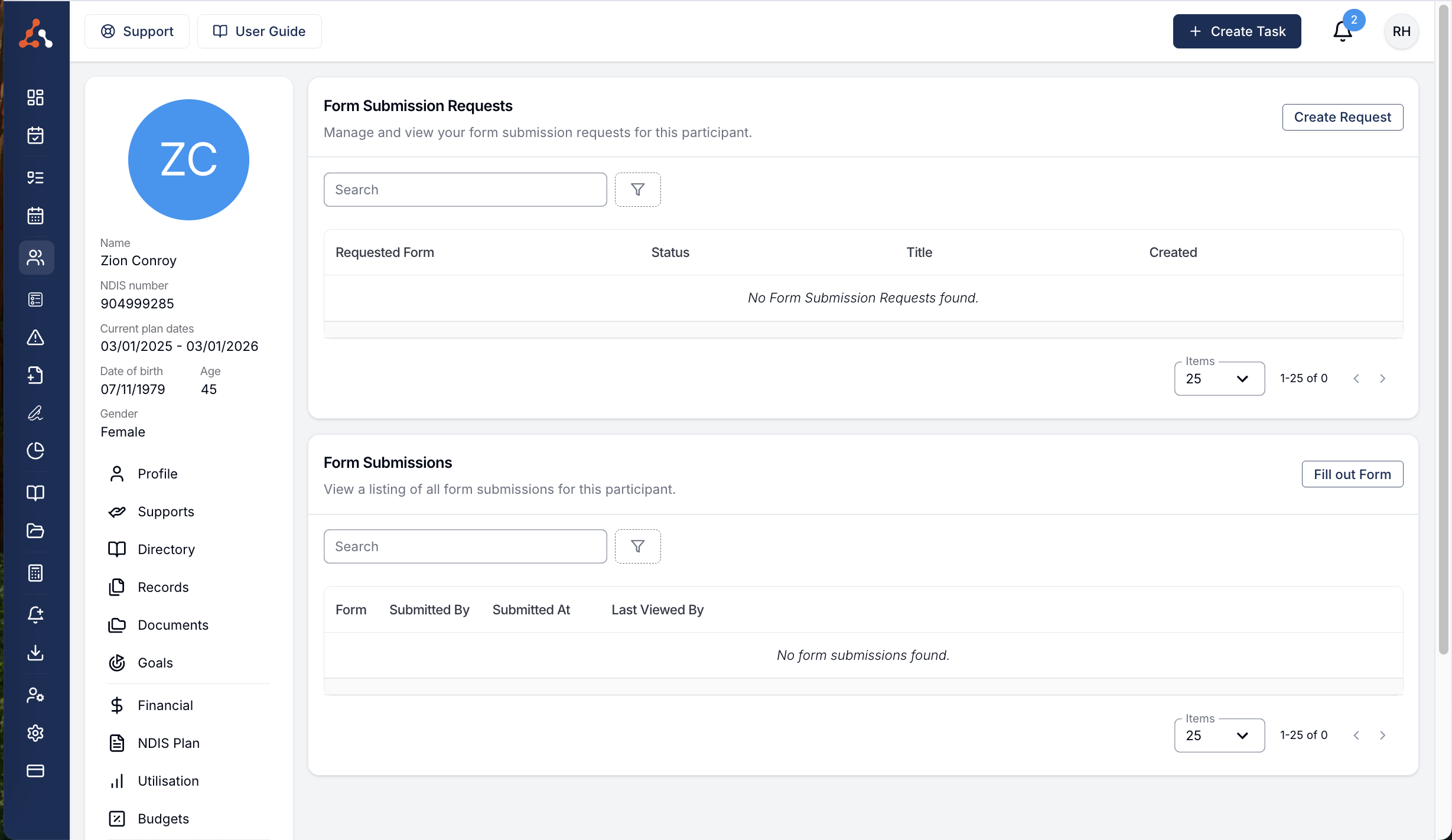Click the Create Request button
This screenshot has width=1452, height=840.
[1342, 117]
